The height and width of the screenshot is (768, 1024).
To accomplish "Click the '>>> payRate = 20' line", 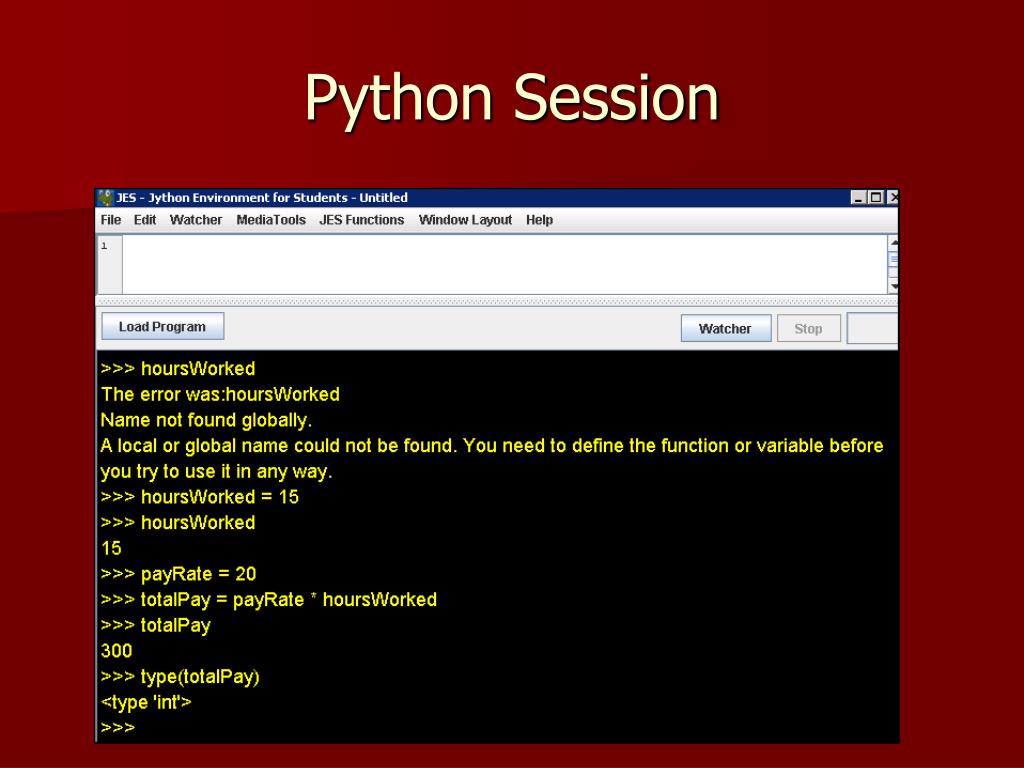I will [x=178, y=574].
